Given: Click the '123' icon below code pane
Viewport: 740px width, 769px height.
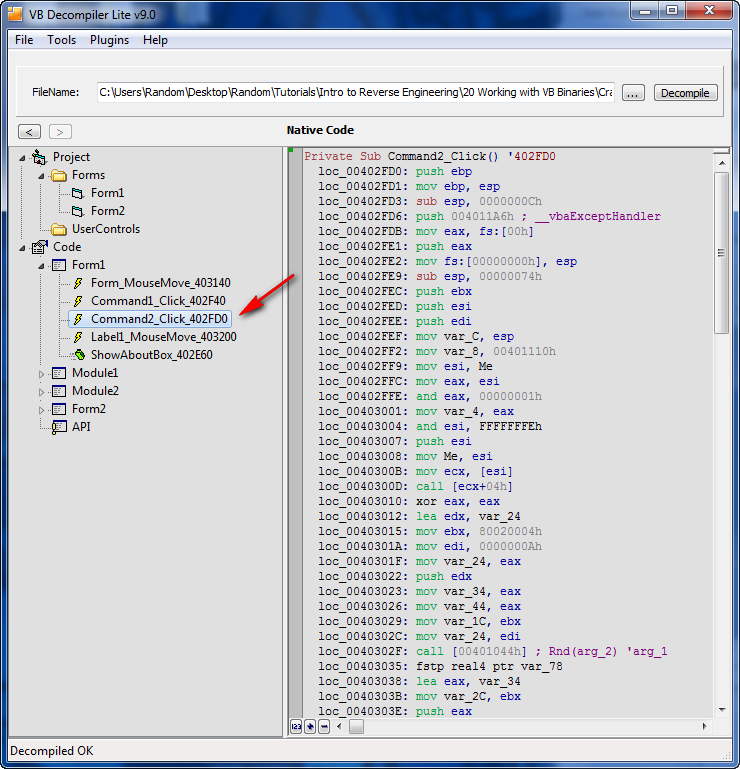Looking at the screenshot, I should (296, 726).
